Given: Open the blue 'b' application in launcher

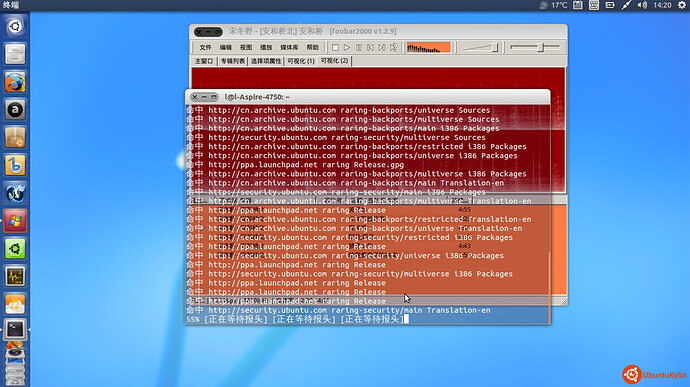Looking at the screenshot, I should tap(15, 165).
